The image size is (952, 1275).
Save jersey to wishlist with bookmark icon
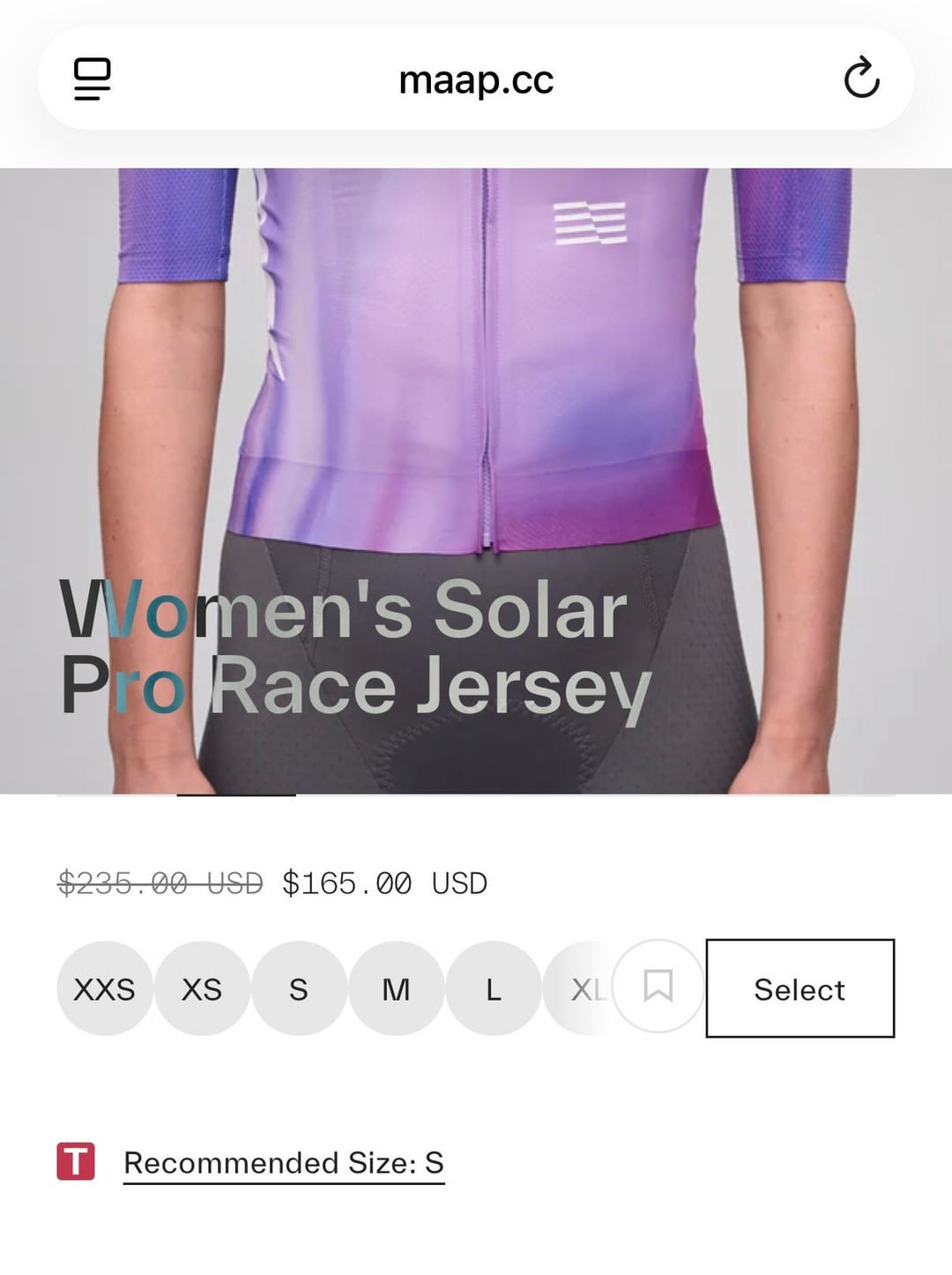click(658, 987)
